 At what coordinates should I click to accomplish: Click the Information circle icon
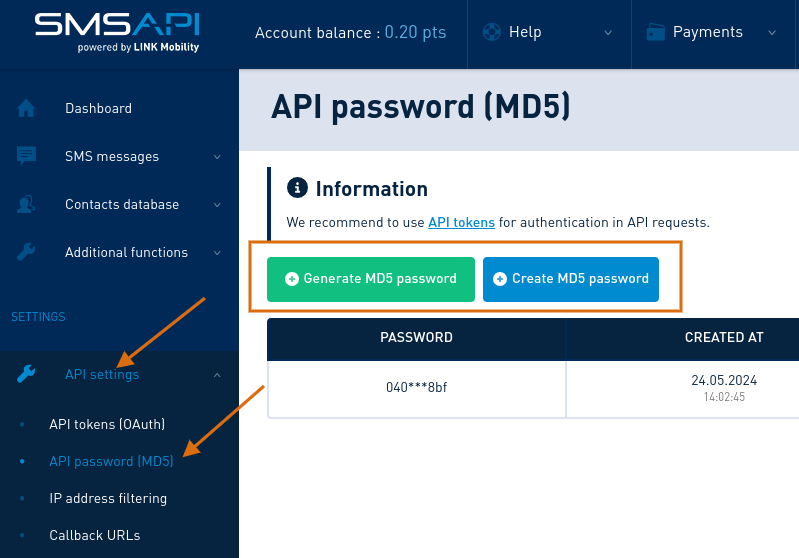(x=297, y=188)
